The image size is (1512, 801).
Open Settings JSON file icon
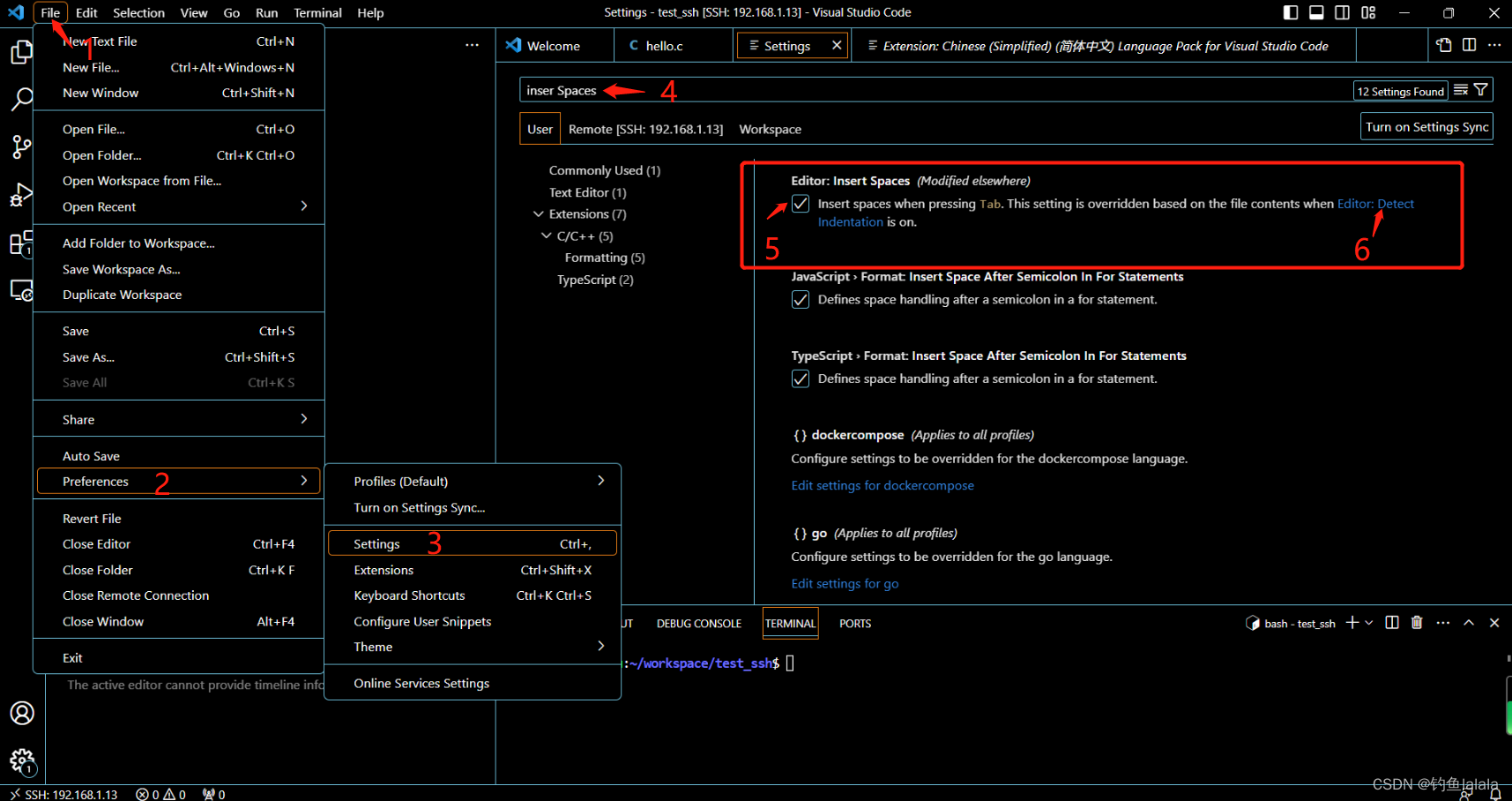(x=1443, y=45)
